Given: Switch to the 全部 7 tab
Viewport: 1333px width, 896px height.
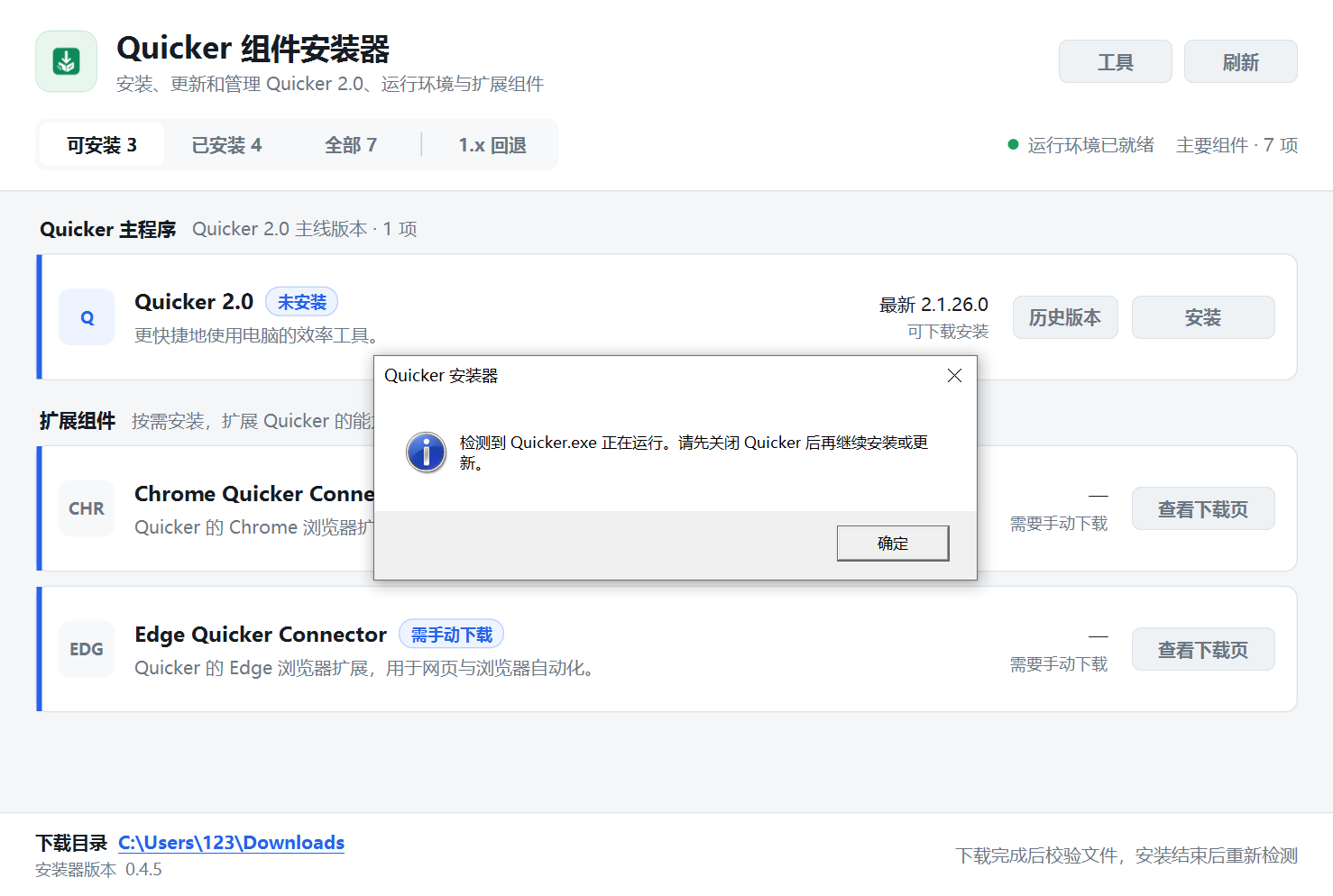Looking at the screenshot, I should 351,144.
